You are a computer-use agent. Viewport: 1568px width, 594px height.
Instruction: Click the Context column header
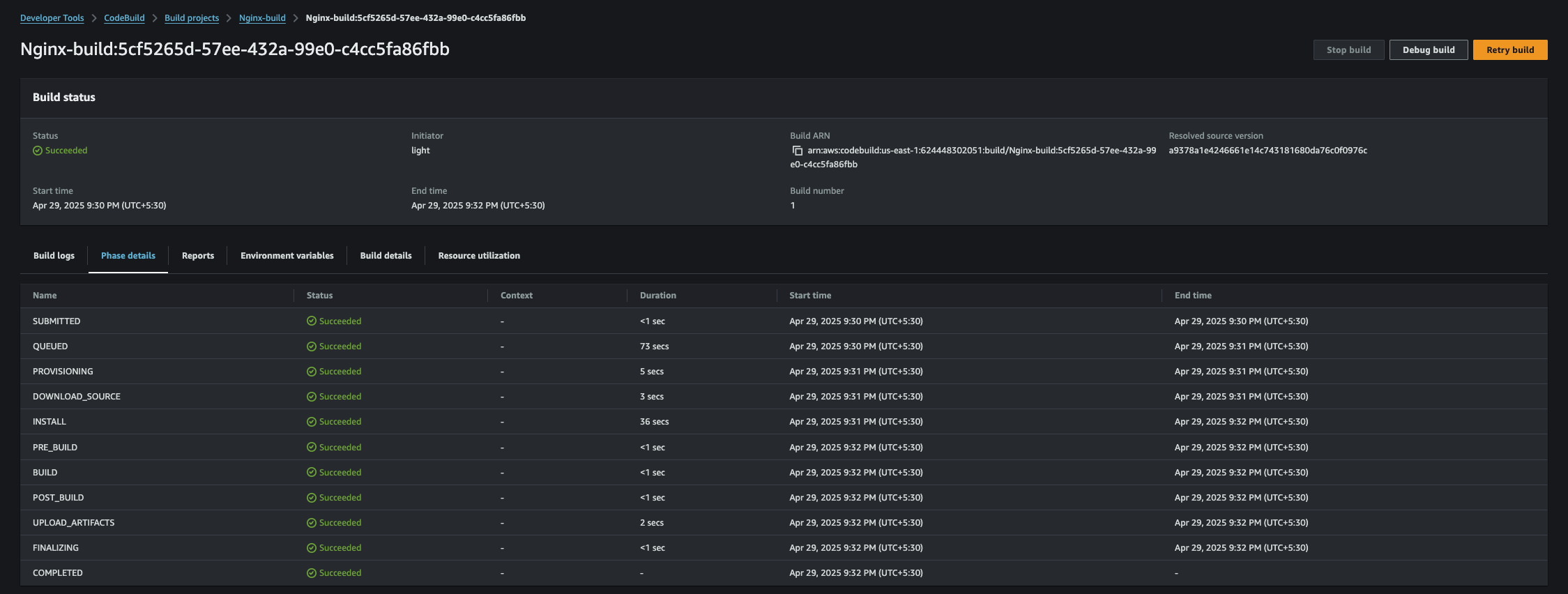point(517,296)
